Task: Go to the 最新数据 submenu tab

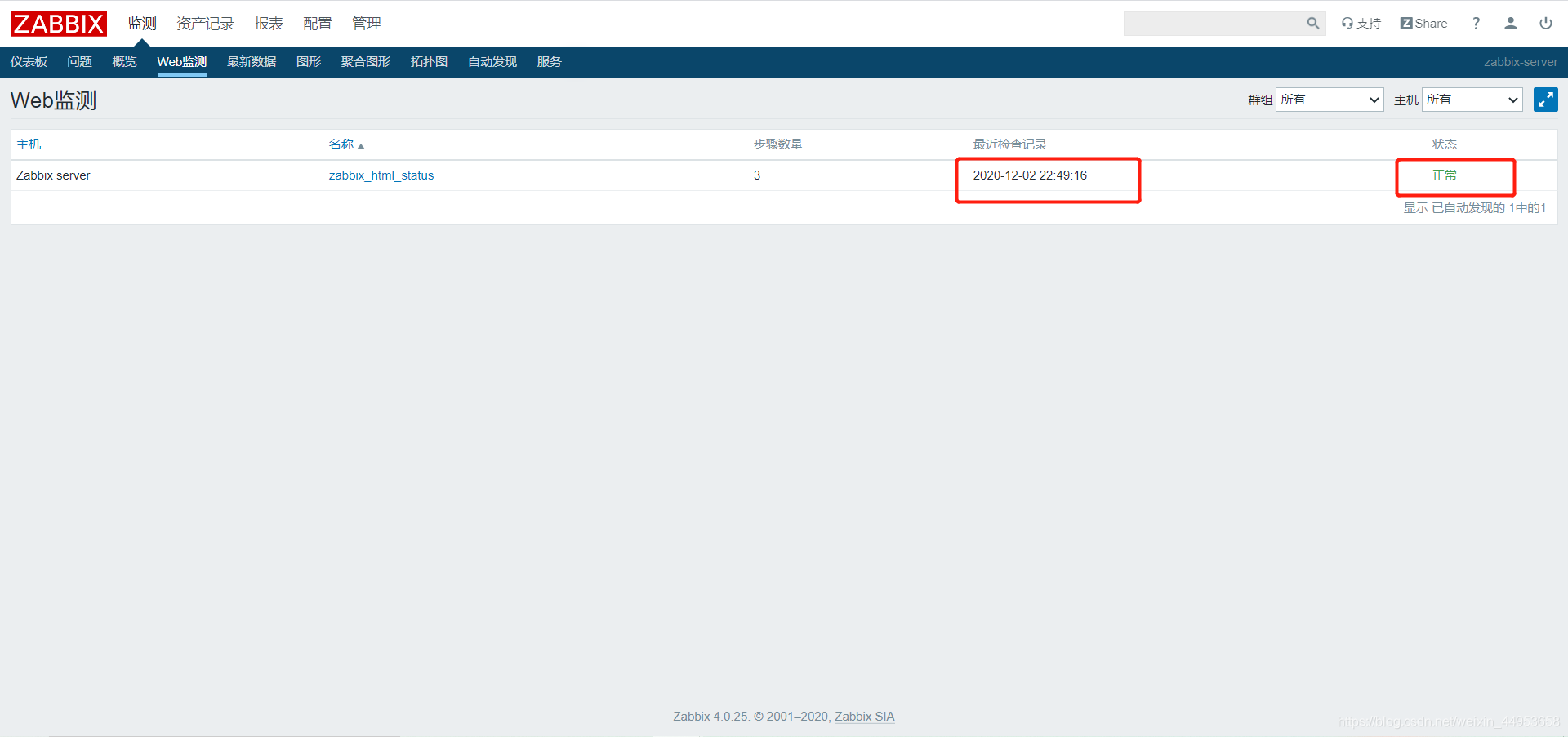Action: [x=252, y=62]
